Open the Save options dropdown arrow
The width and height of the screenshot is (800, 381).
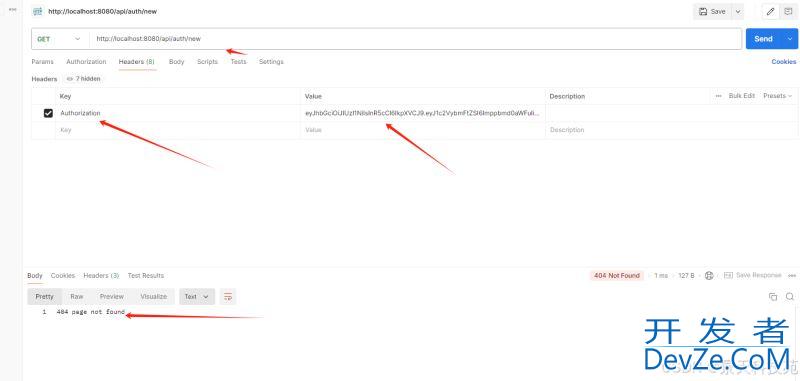[x=738, y=11]
